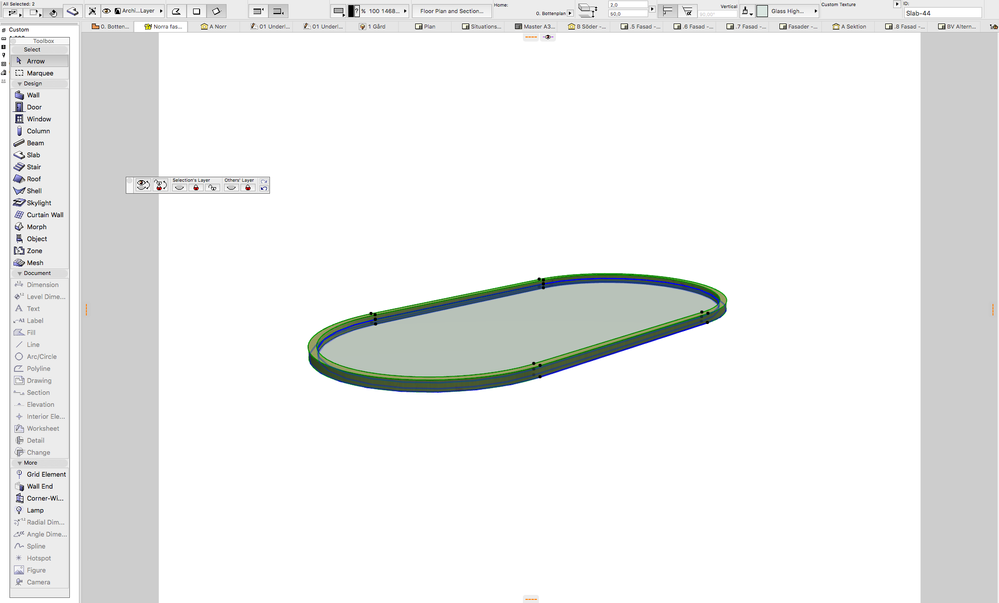Screen dimensions: 999x603
Task: Select the Mesh tool
Action: (40, 263)
